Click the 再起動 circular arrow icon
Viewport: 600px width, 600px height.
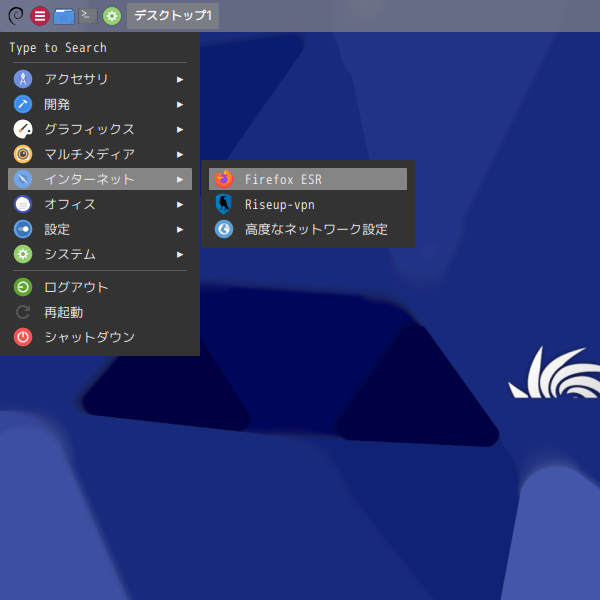point(23,312)
